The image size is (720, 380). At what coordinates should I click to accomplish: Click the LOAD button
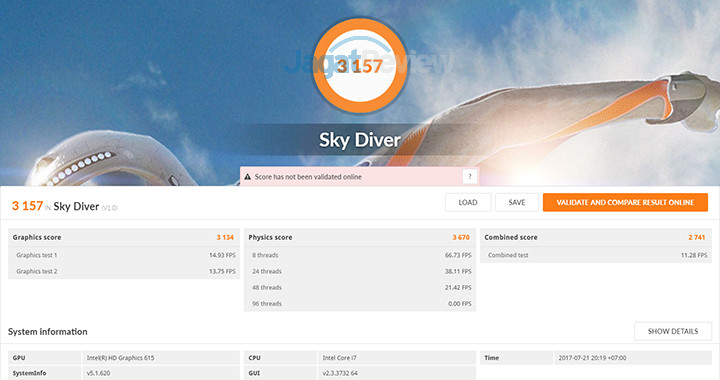pyautogui.click(x=468, y=202)
